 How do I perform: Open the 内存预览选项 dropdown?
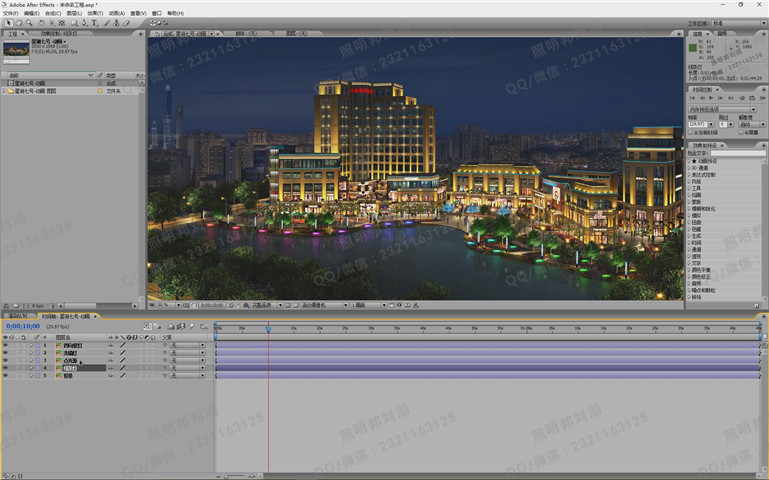[x=722, y=109]
